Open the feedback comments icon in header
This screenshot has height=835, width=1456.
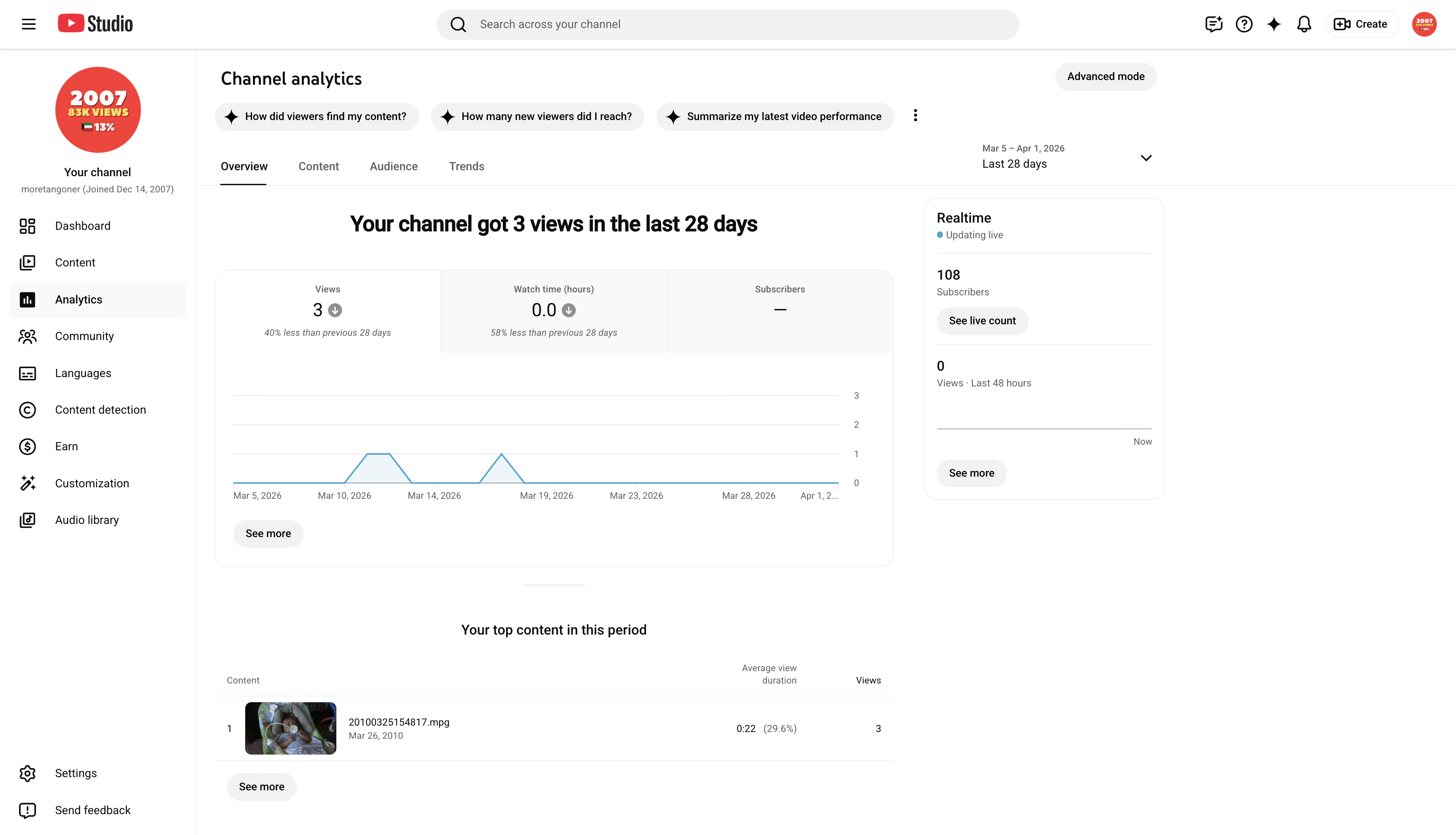(1214, 24)
